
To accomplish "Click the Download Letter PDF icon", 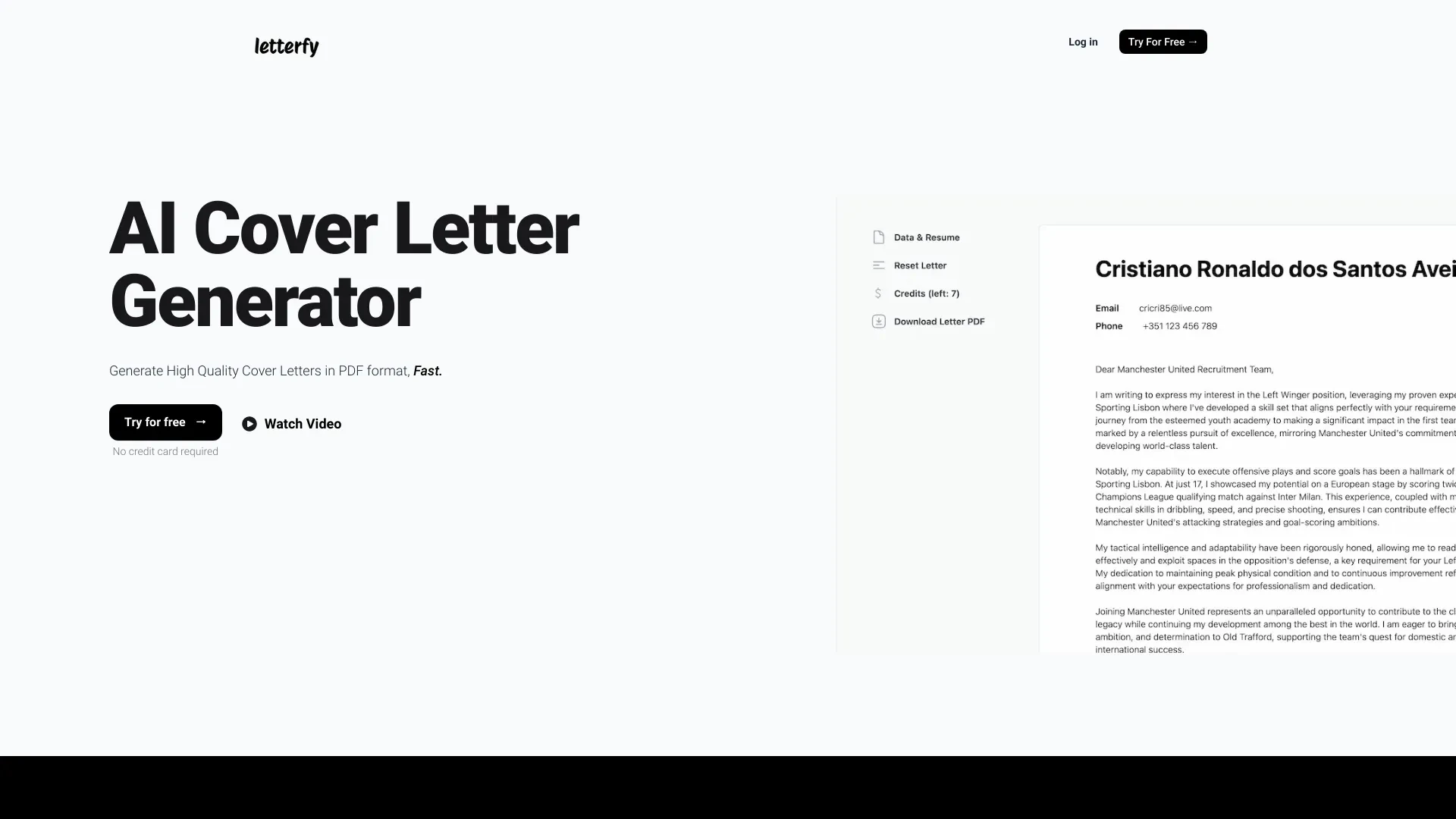I will [x=878, y=321].
